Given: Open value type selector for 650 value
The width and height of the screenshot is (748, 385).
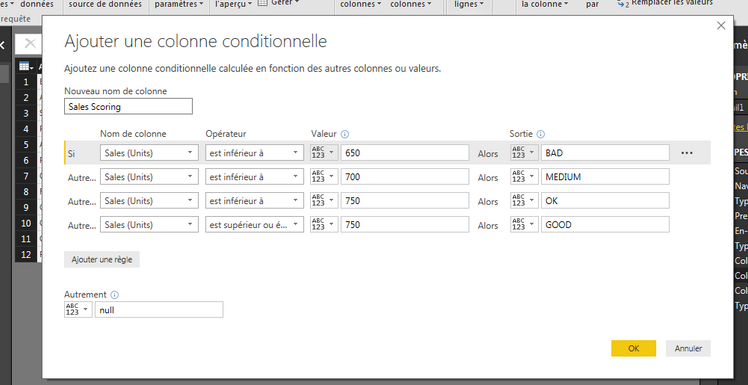Looking at the screenshot, I should pyautogui.click(x=324, y=153).
